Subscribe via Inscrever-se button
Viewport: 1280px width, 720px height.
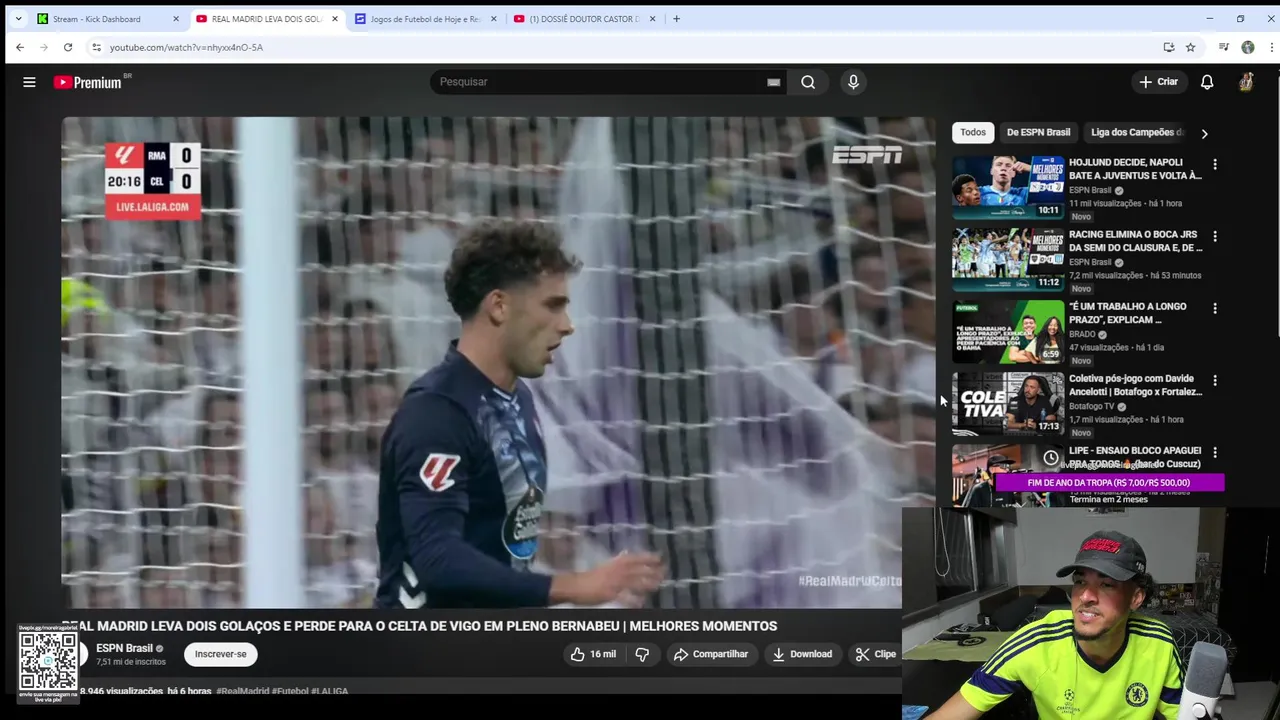[220, 654]
